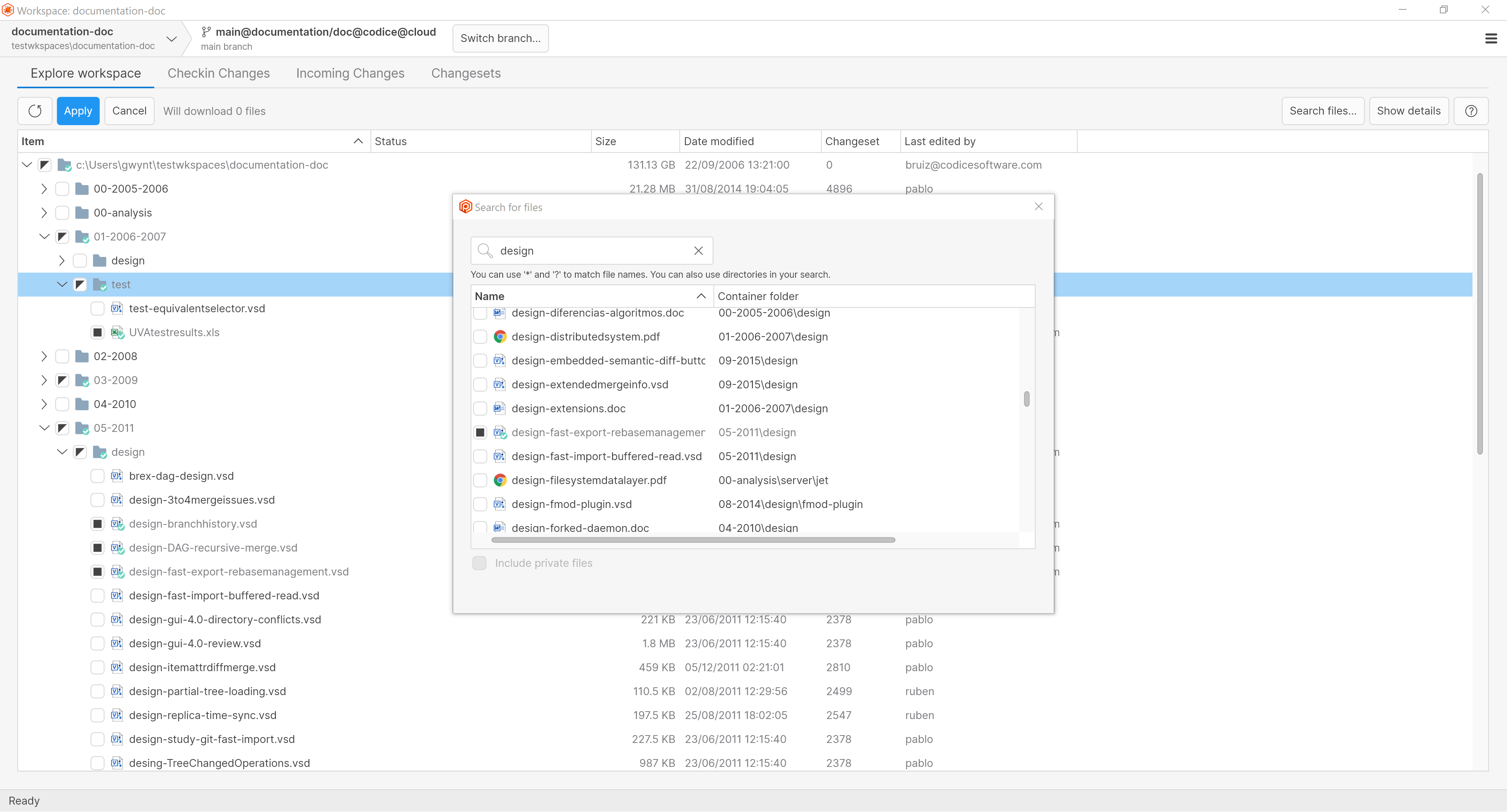Clear the search query using the X icon
The image size is (1507, 812).
pyautogui.click(x=698, y=250)
